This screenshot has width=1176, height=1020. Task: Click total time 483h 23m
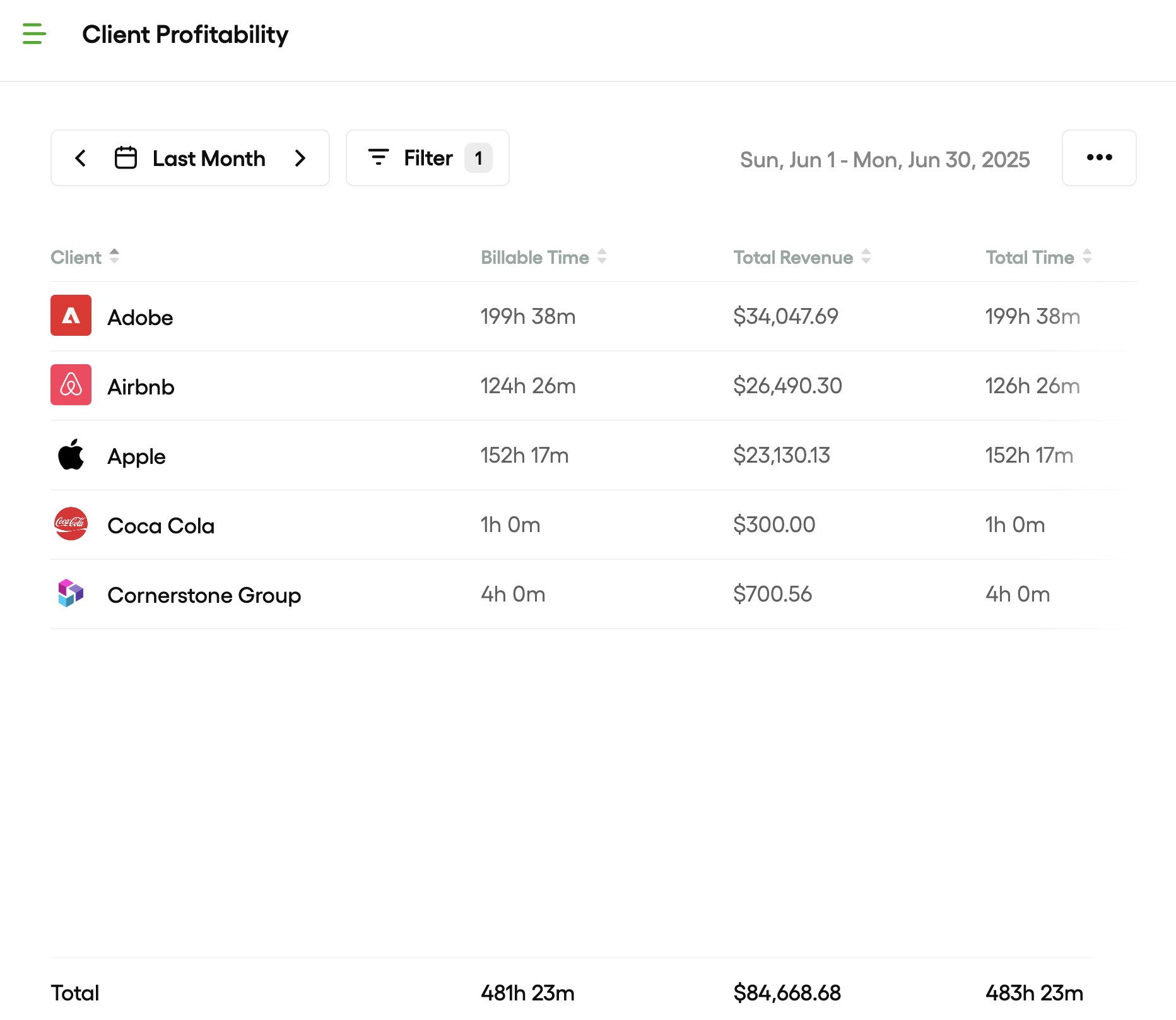(1034, 993)
